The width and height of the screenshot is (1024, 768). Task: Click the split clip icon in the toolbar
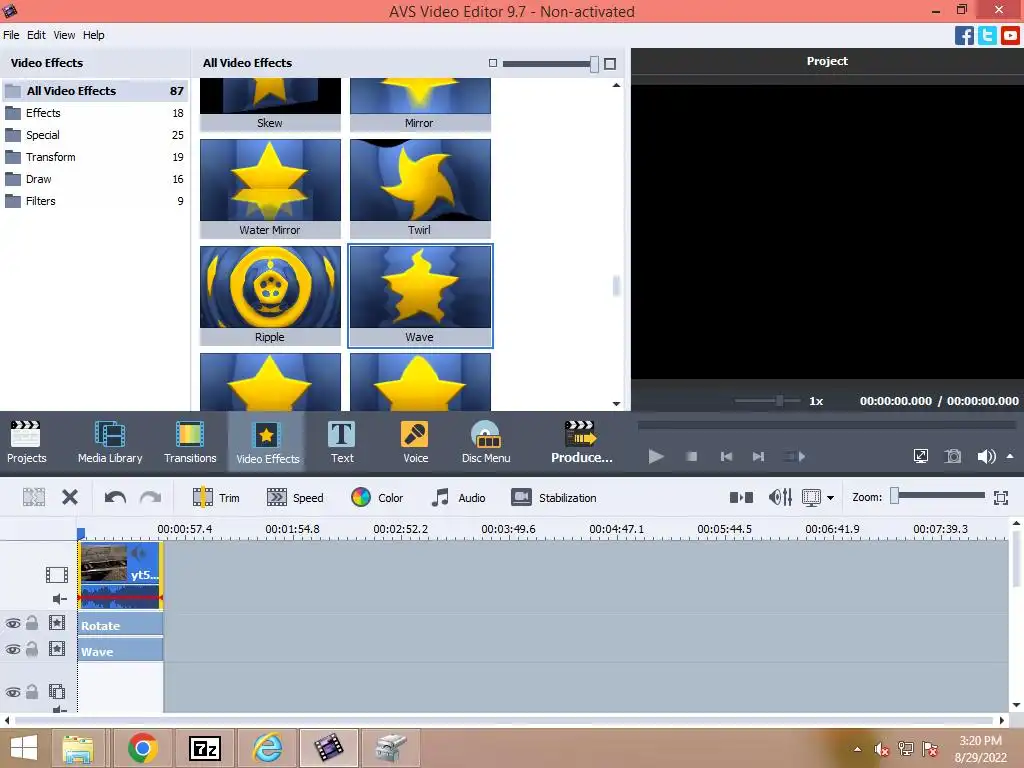[34, 498]
